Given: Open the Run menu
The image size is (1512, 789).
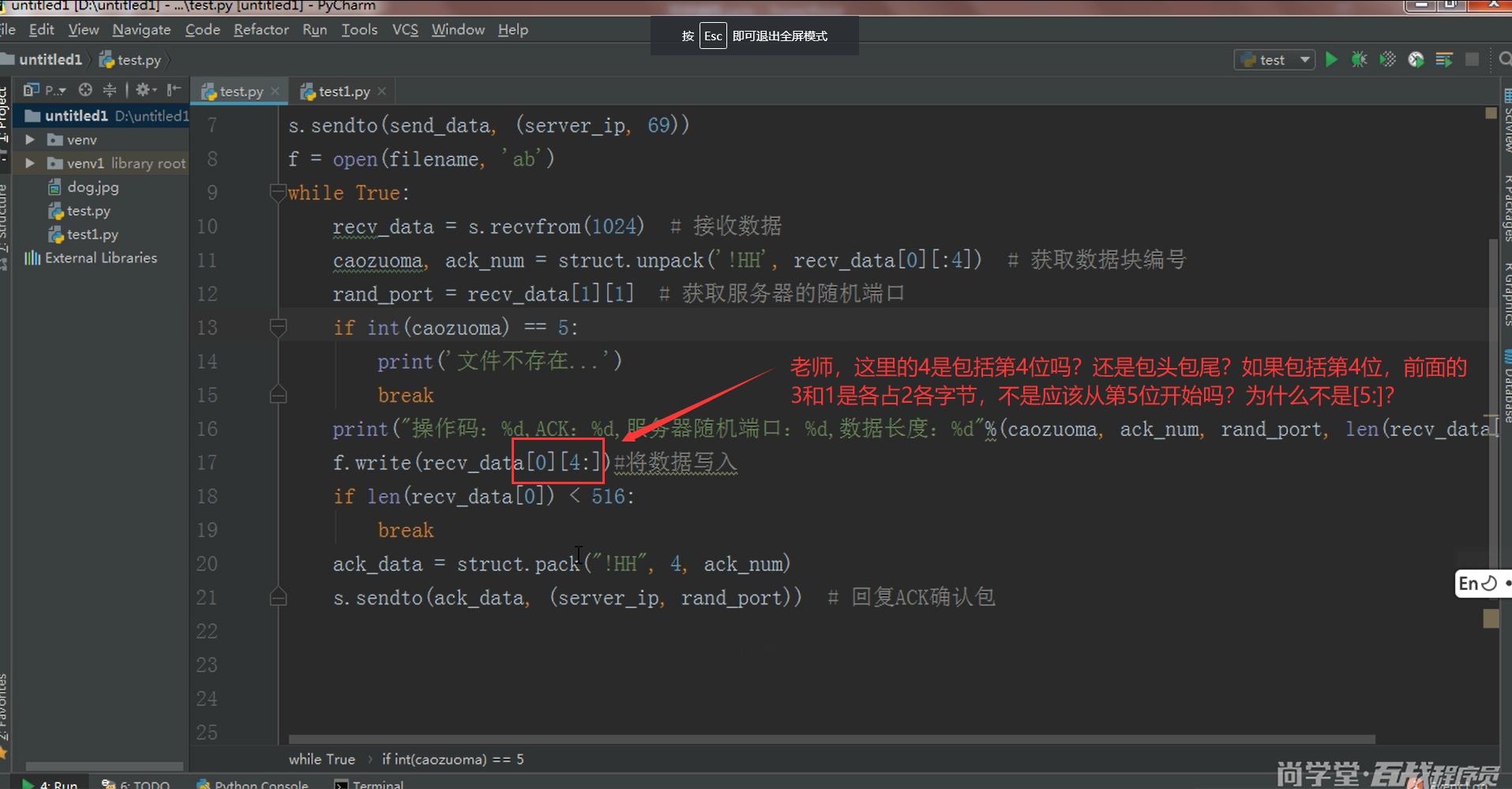Looking at the screenshot, I should pyautogui.click(x=314, y=30).
